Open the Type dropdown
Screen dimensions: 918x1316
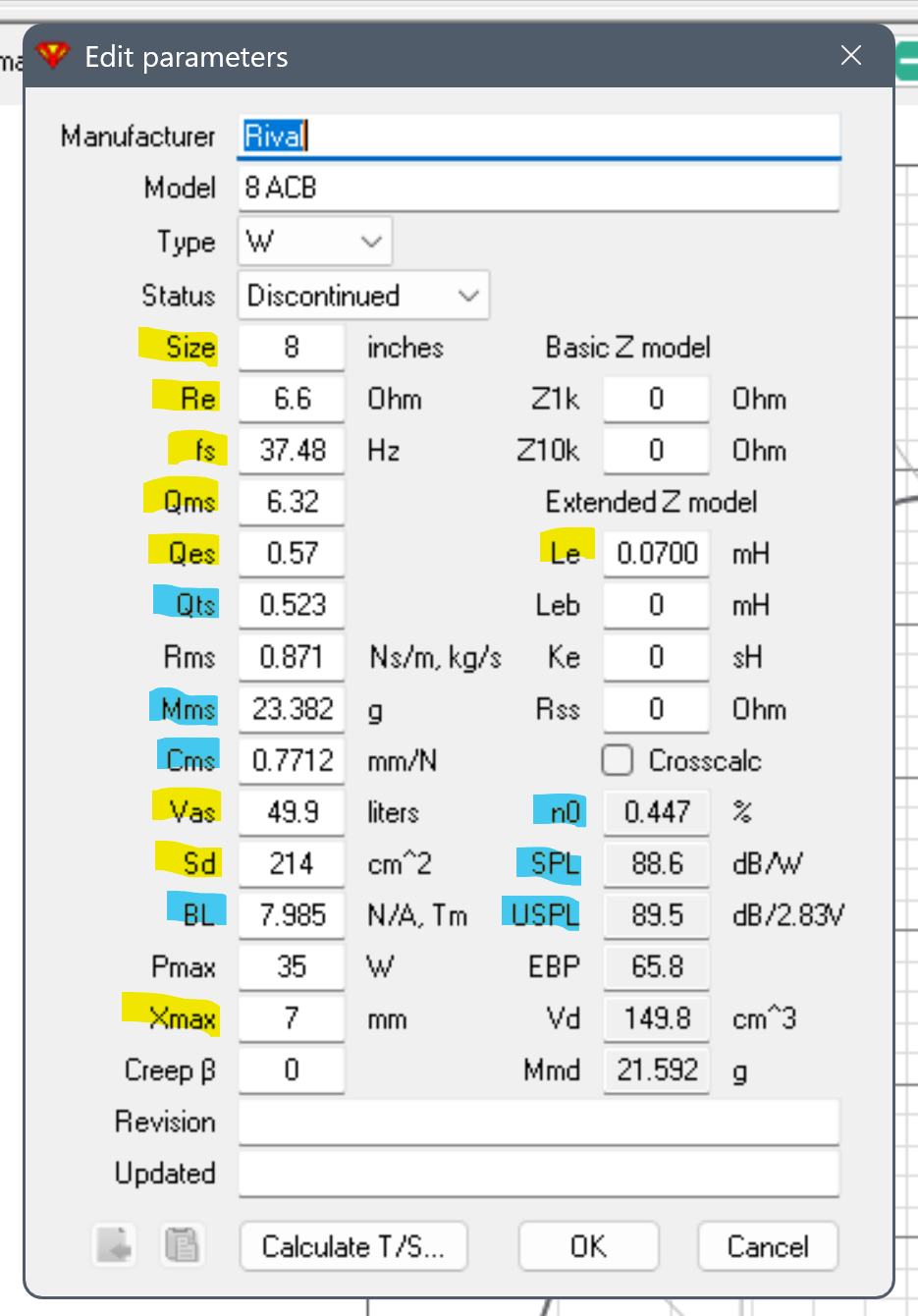(314, 242)
